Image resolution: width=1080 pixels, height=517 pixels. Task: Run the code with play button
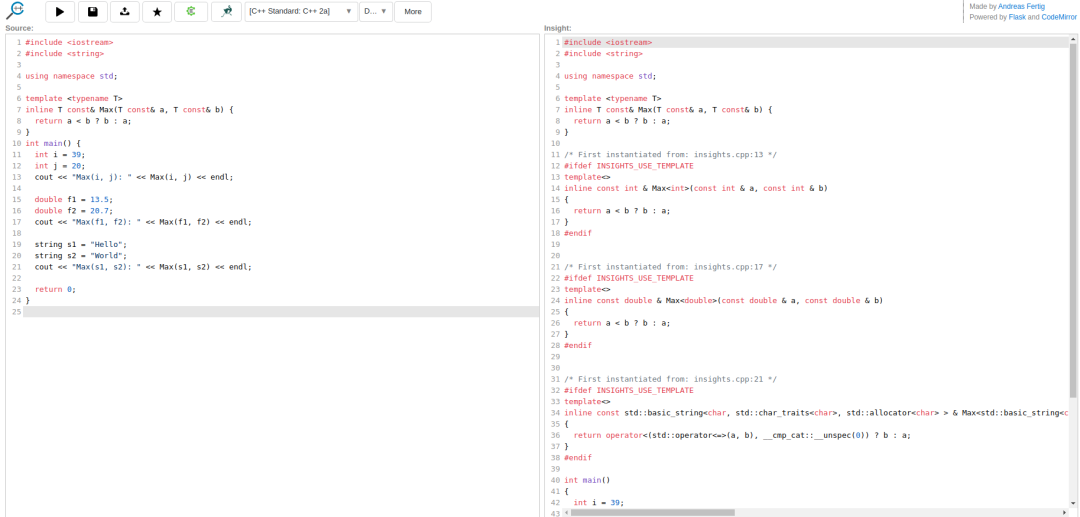click(60, 12)
